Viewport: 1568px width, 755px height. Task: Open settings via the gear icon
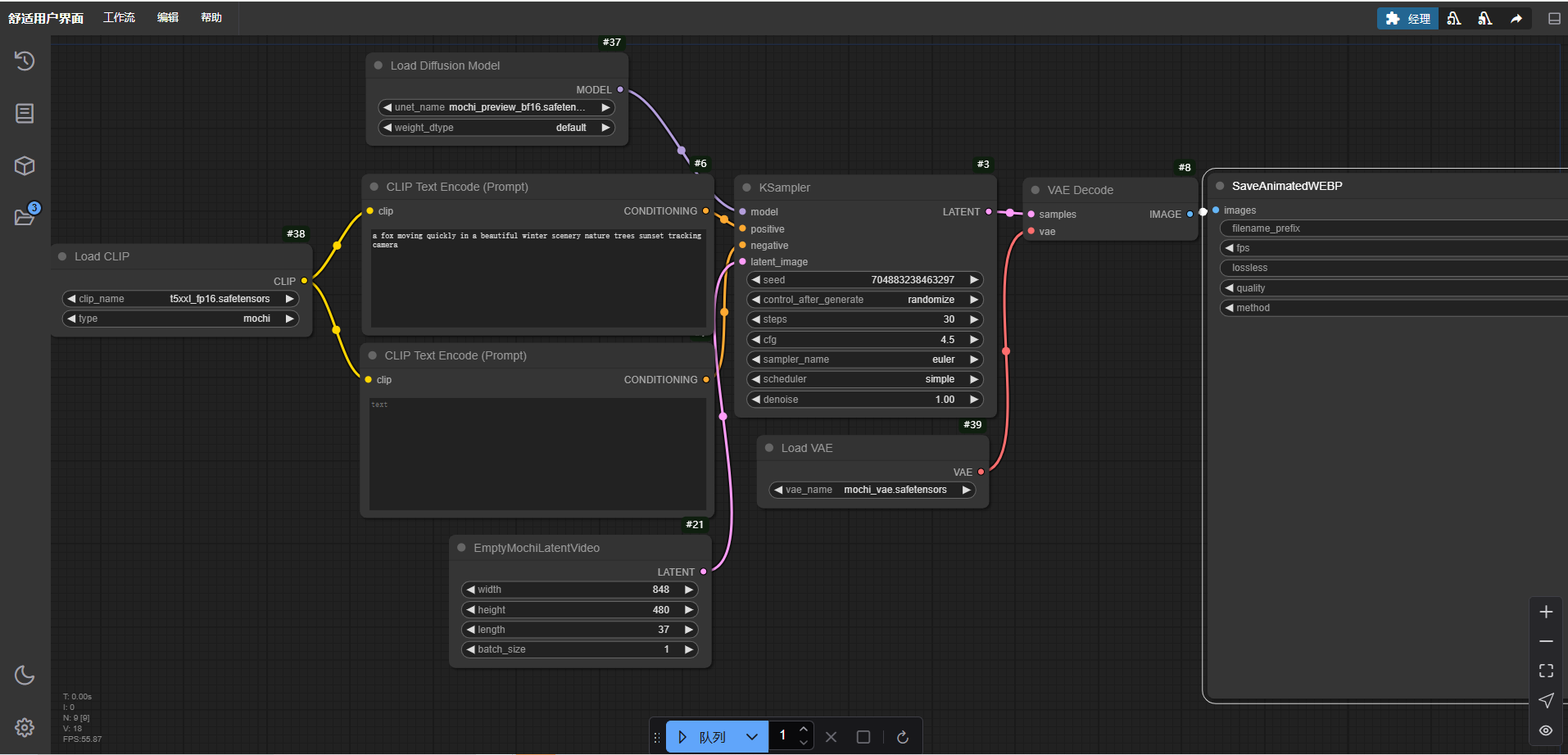(x=25, y=727)
